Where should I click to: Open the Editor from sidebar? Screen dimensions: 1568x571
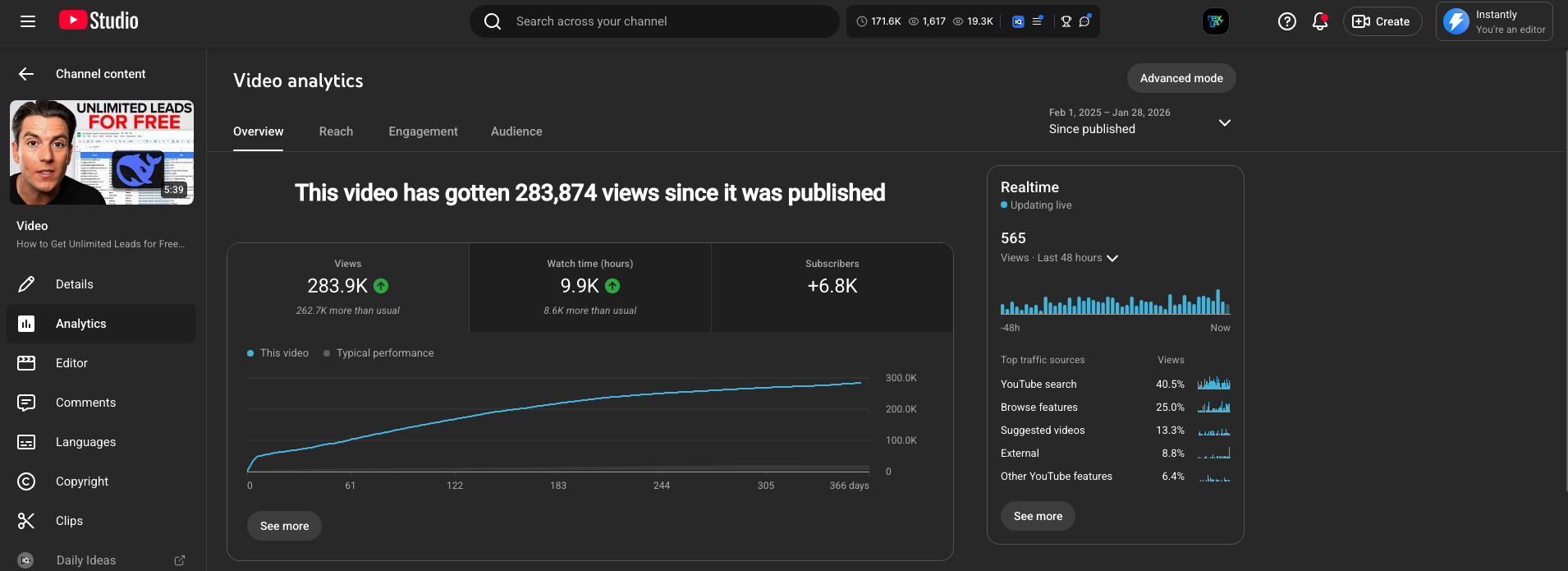point(71,363)
